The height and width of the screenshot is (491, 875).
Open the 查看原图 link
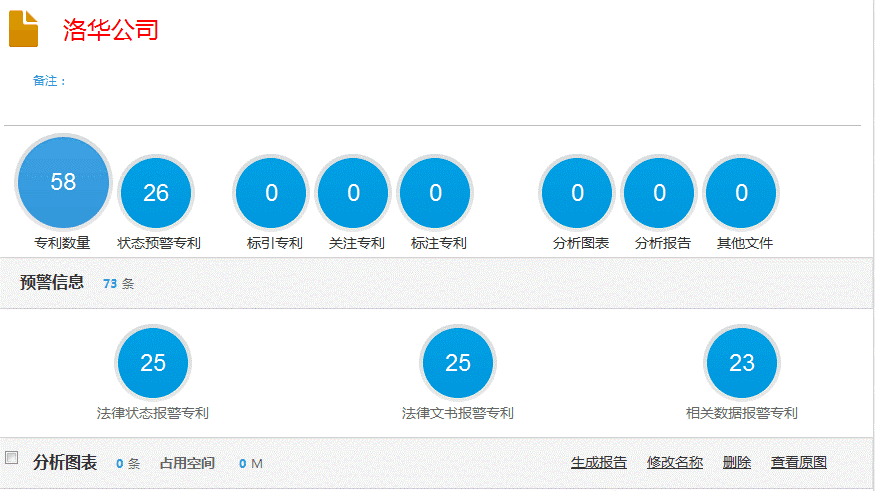798,463
